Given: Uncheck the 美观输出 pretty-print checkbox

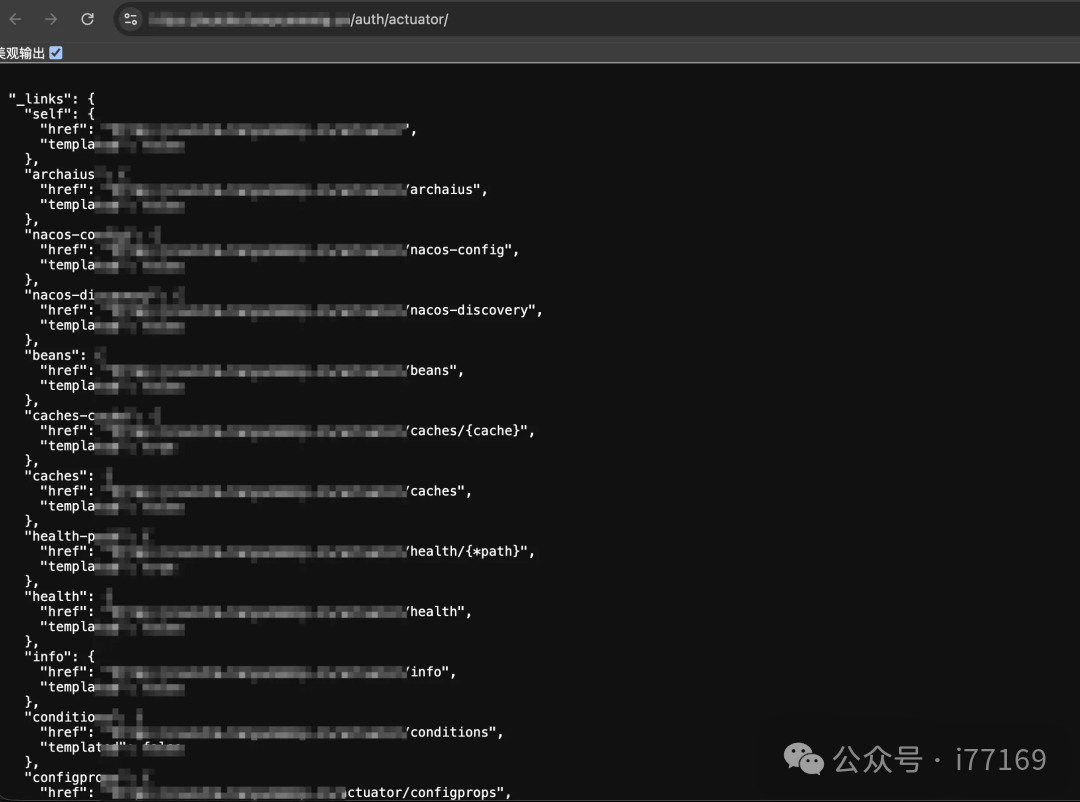Looking at the screenshot, I should 56,53.
